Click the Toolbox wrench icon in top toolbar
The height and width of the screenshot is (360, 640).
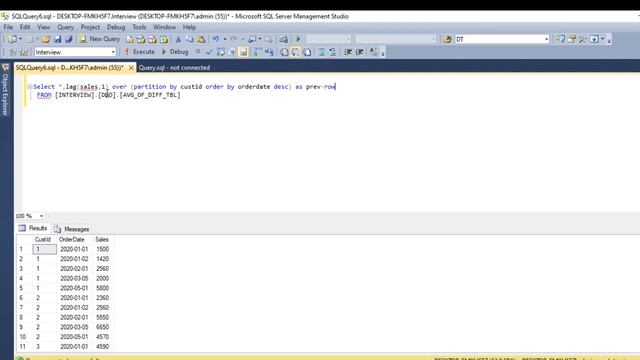pyautogui.click(x=583, y=39)
